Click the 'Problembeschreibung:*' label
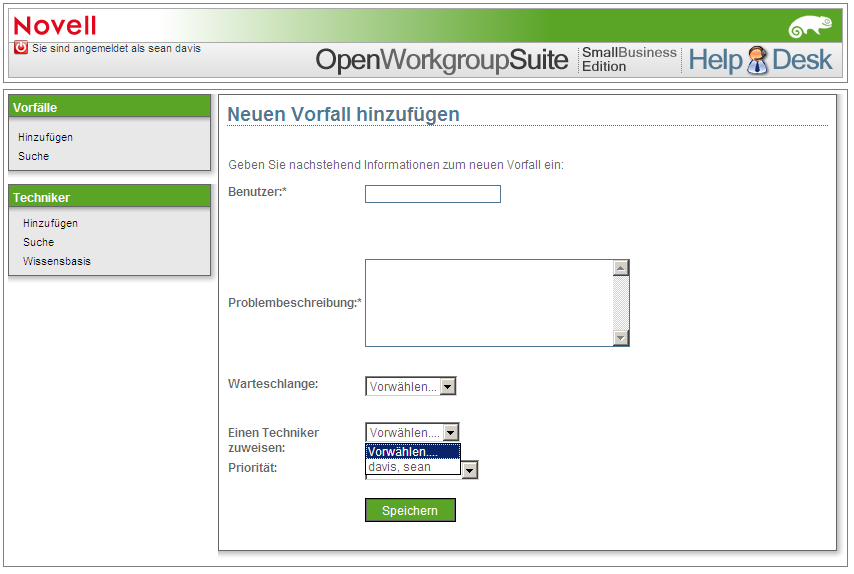This screenshot has width=854, height=574. point(295,303)
